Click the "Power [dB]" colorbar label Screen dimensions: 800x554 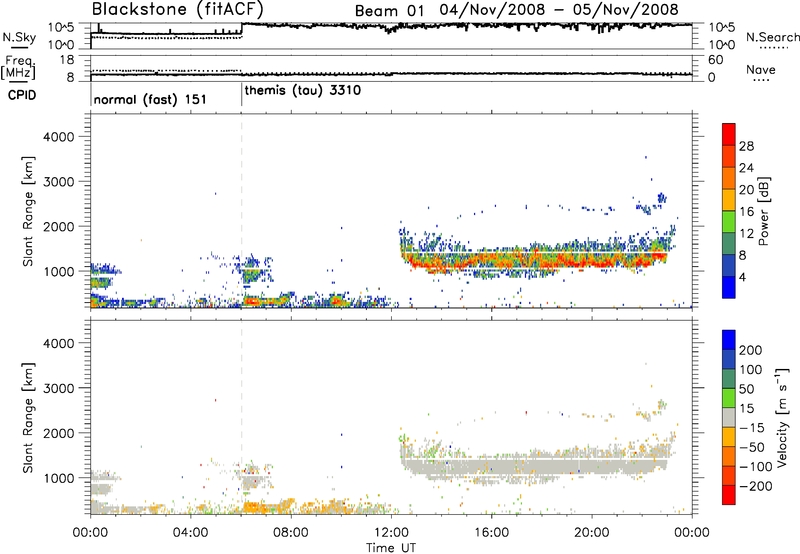pyautogui.click(x=763, y=211)
